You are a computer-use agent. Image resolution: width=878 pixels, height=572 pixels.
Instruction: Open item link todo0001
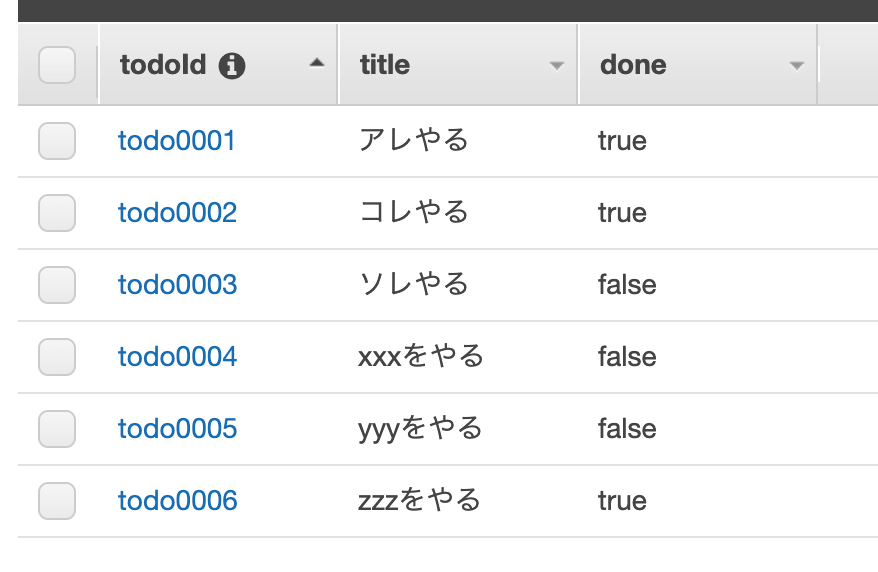tap(176, 140)
